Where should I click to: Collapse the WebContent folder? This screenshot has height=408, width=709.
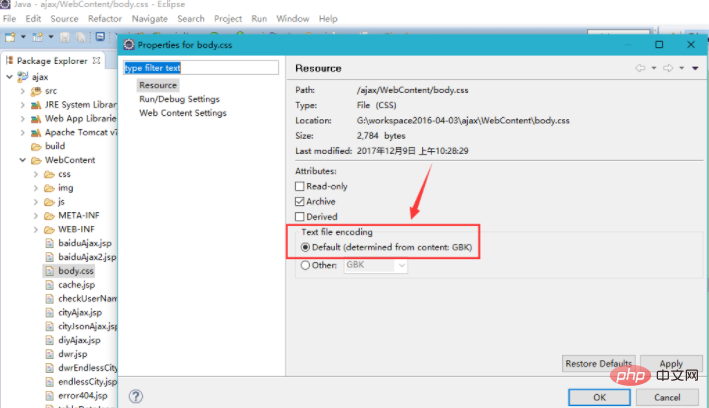tap(23, 160)
